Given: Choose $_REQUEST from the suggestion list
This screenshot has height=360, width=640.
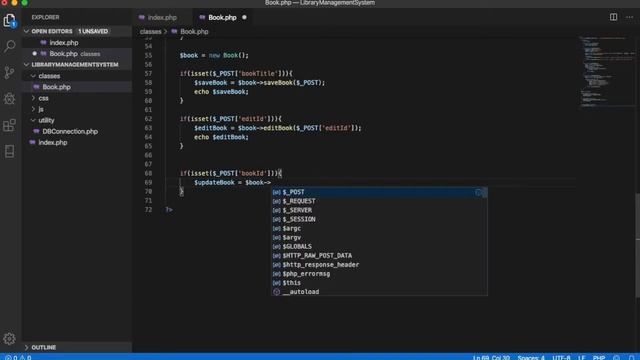Looking at the screenshot, I should point(379,201).
